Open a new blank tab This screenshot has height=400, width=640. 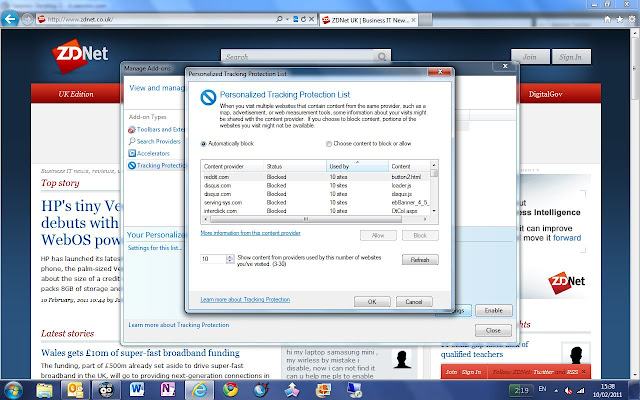pos(425,20)
